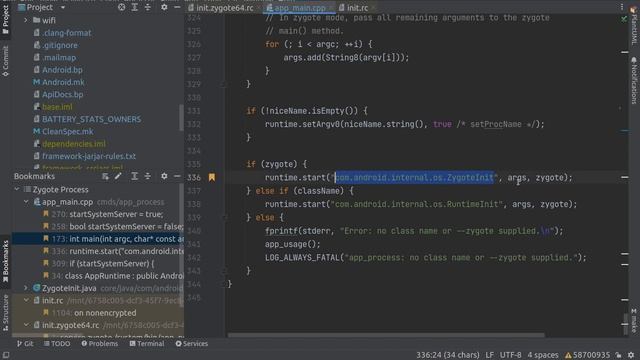Switch to init.zygote64.rc editor tab
The width and height of the screenshot is (640, 360).
[x=224, y=7]
